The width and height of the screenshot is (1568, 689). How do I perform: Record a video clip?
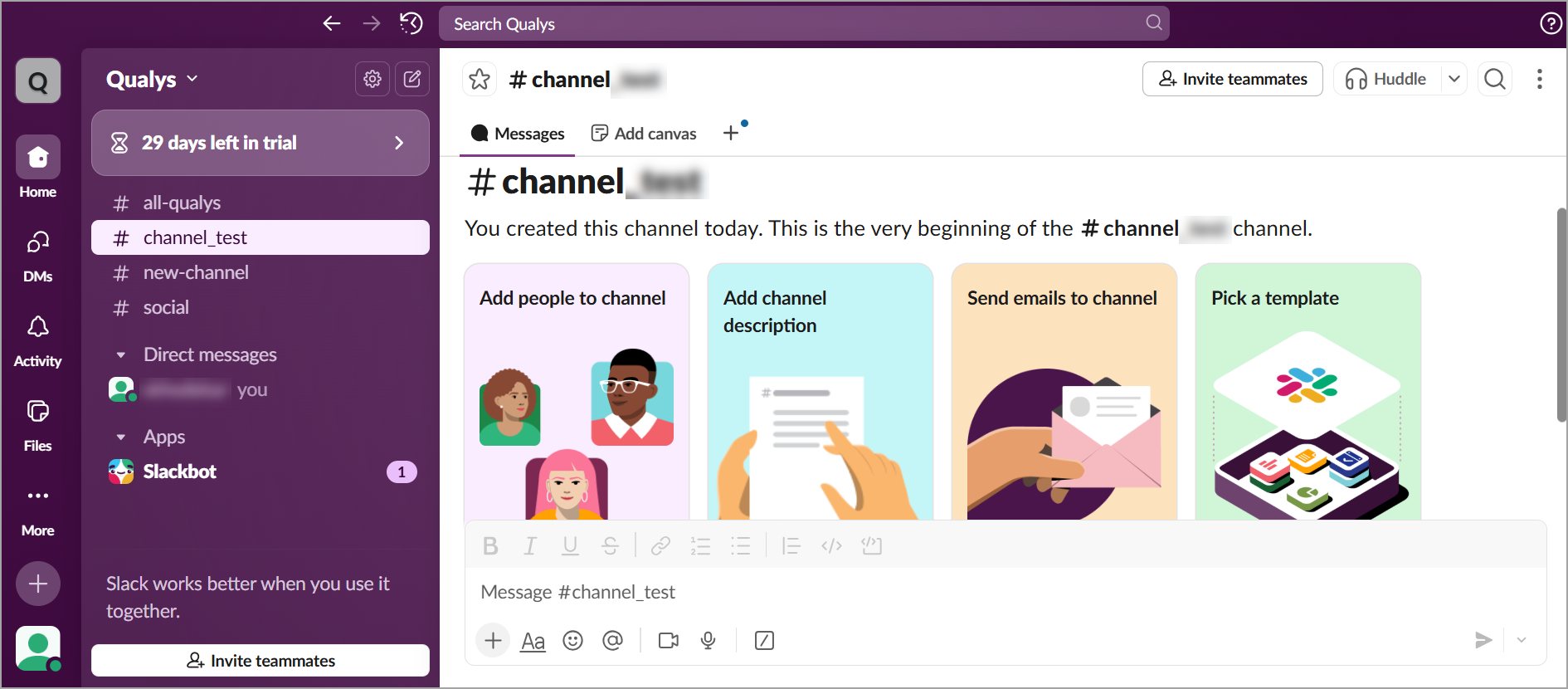(x=668, y=640)
